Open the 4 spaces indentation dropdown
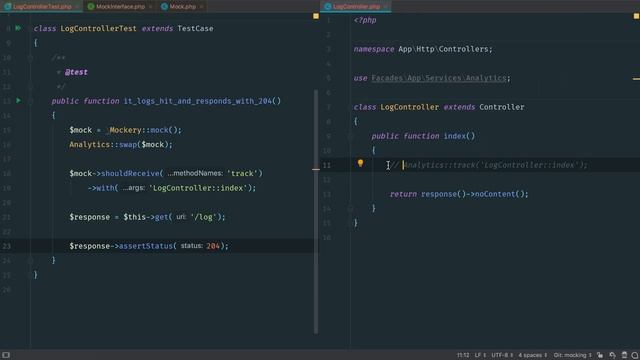 (x=532, y=355)
